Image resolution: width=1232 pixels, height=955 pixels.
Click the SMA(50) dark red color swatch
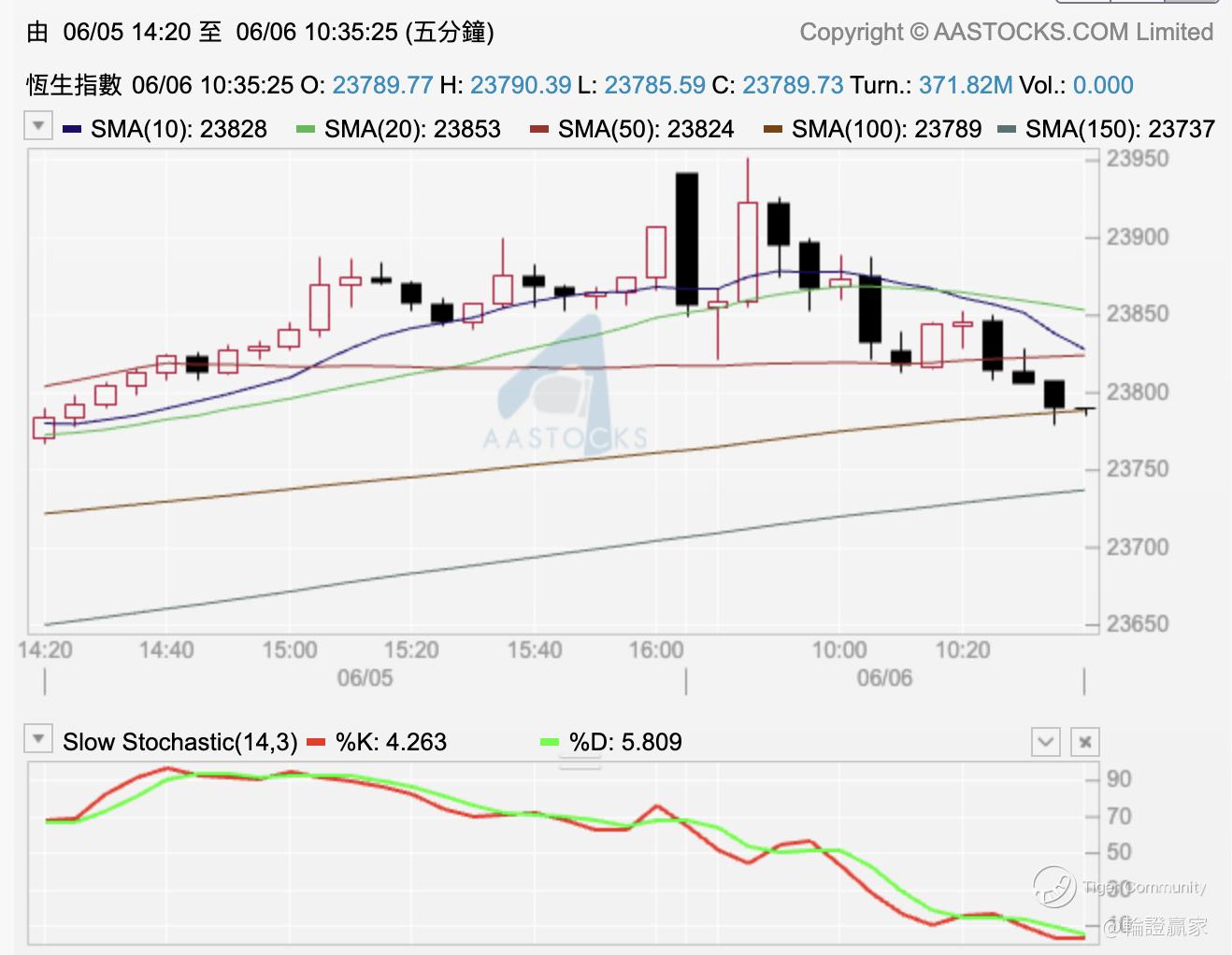pyautogui.click(x=539, y=129)
